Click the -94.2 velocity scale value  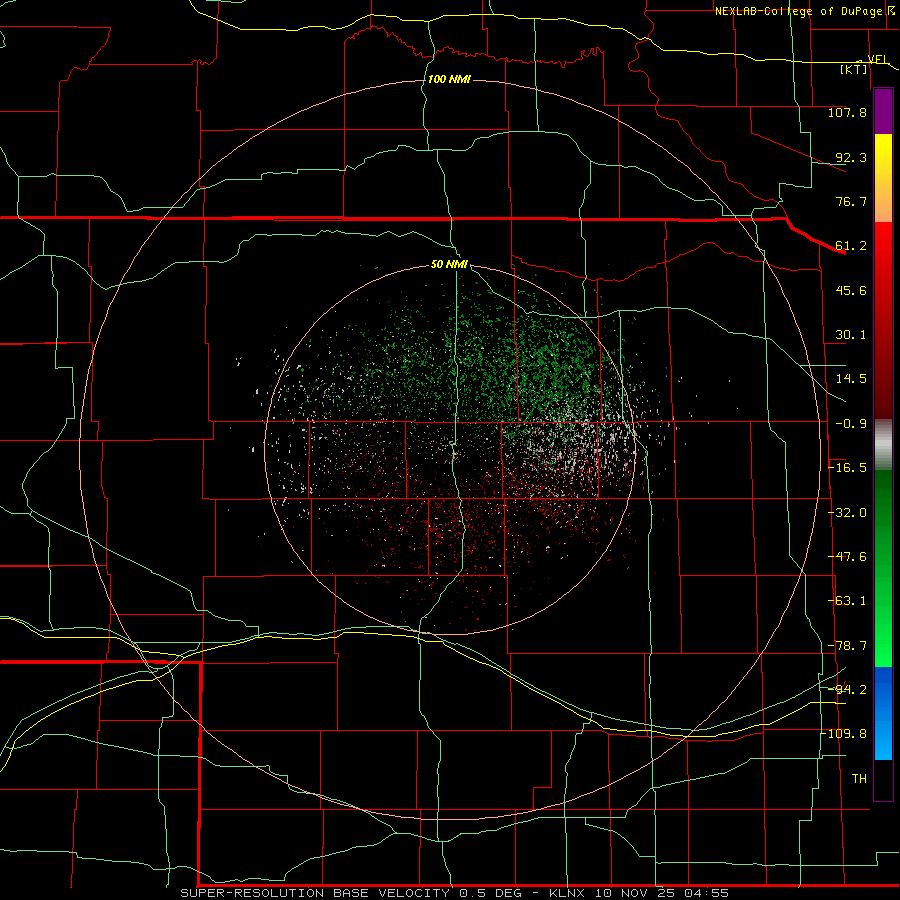847,689
